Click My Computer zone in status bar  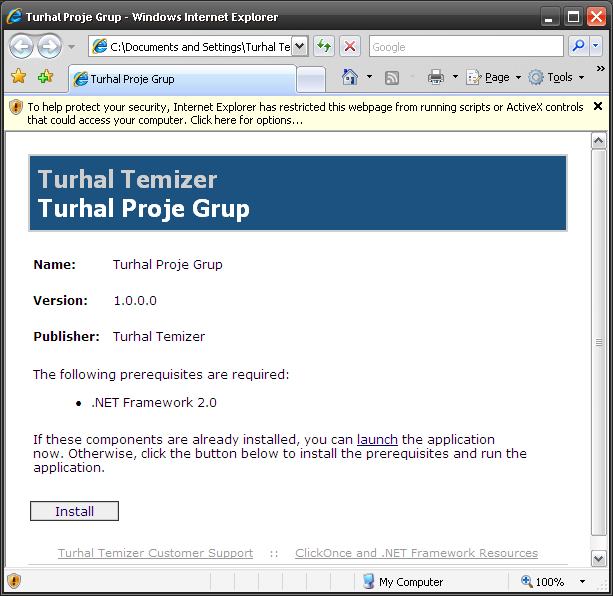(x=403, y=582)
